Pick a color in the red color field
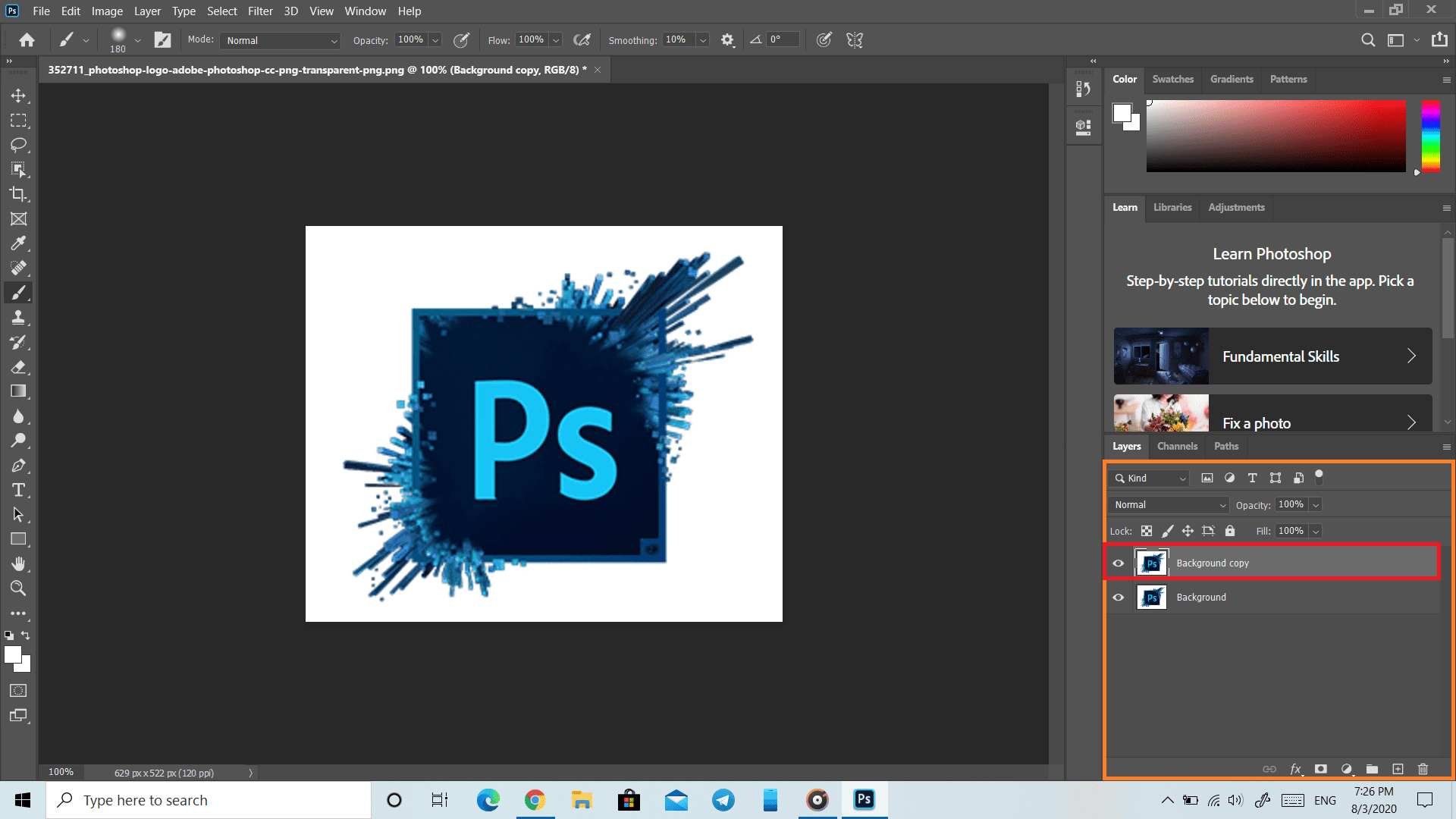The width and height of the screenshot is (1456, 819). [1276, 136]
